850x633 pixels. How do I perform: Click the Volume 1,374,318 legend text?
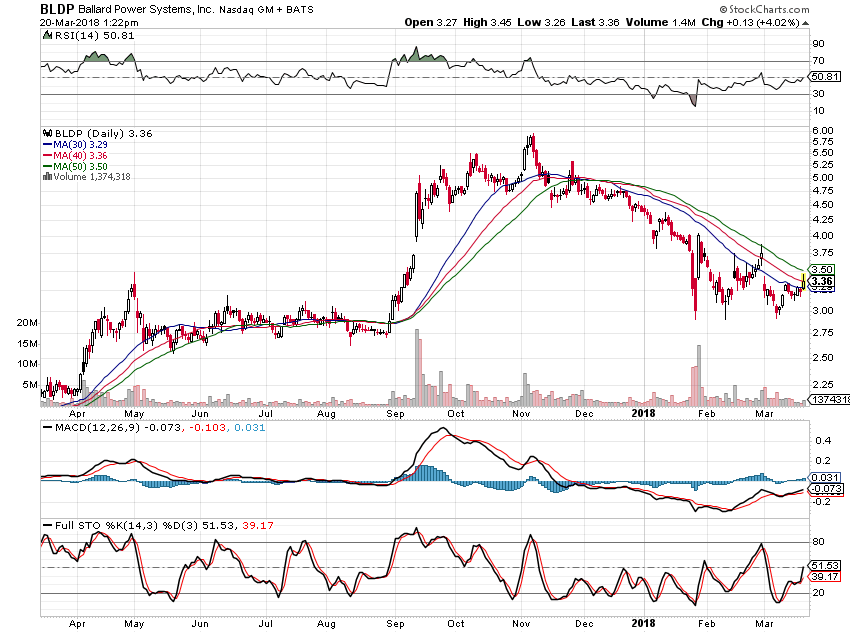point(92,177)
